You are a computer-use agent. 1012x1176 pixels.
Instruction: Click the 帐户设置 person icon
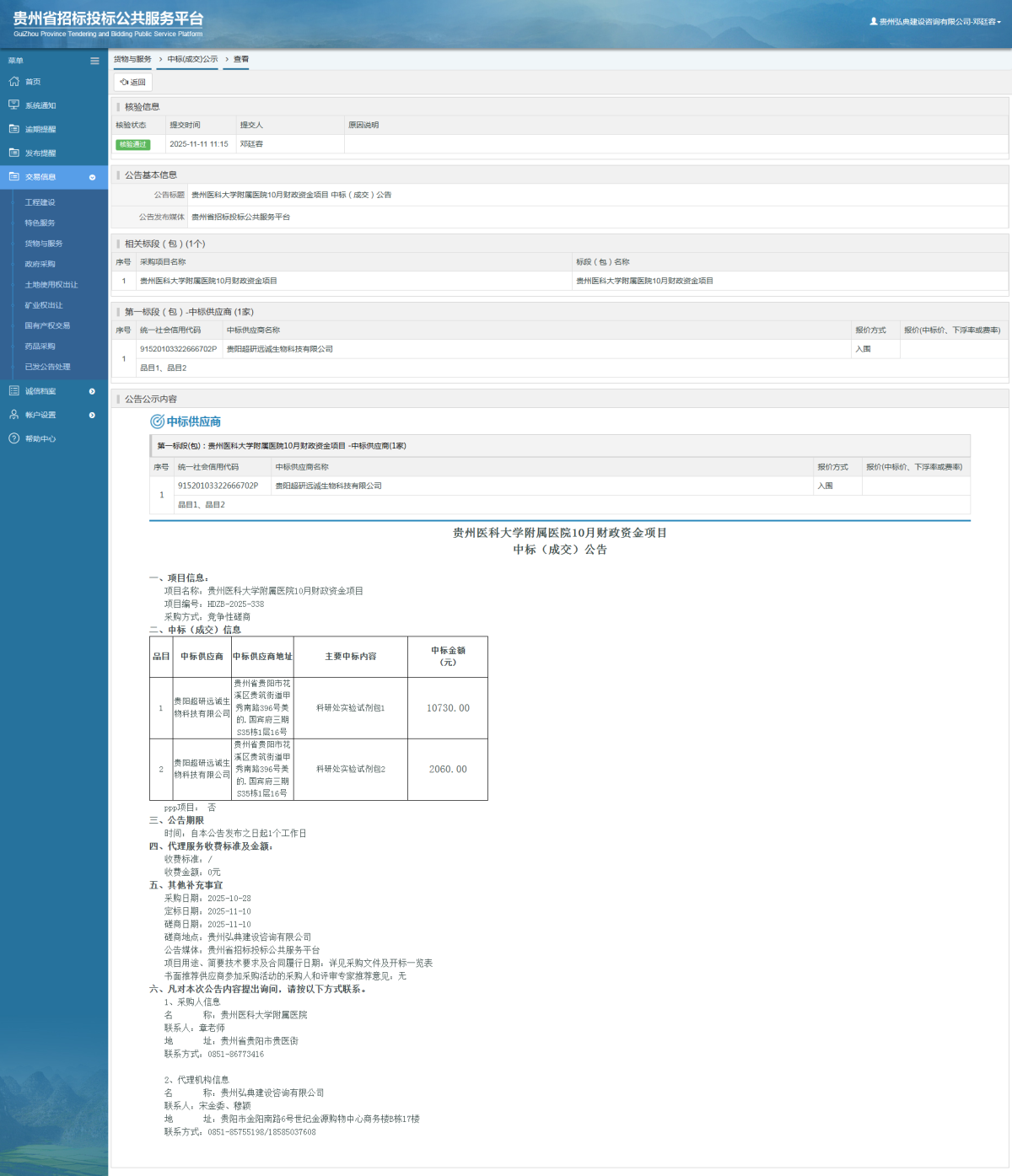coord(13,415)
